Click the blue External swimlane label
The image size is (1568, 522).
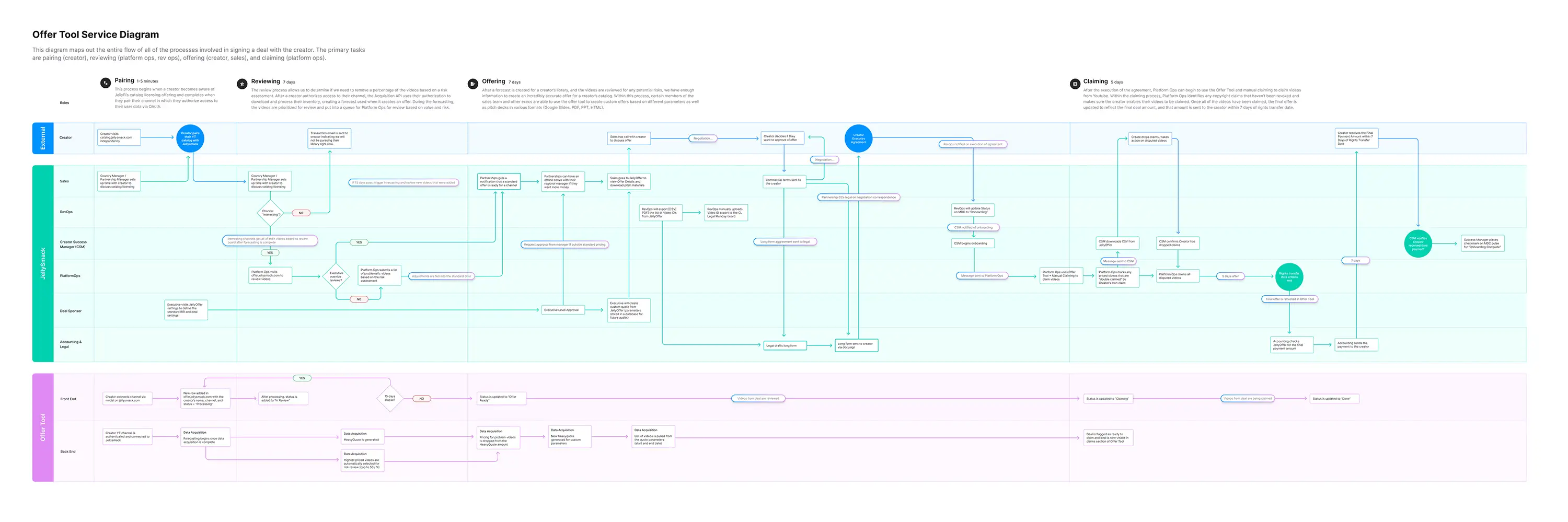point(43,138)
